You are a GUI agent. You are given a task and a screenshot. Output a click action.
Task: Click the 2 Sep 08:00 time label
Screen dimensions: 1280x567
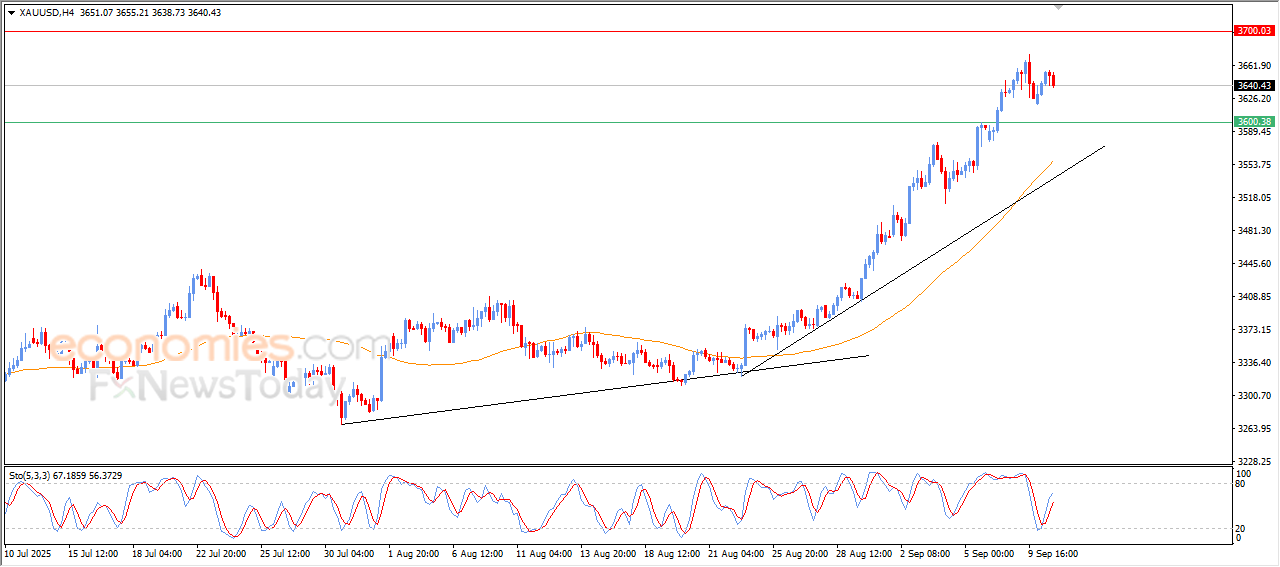pos(924,552)
